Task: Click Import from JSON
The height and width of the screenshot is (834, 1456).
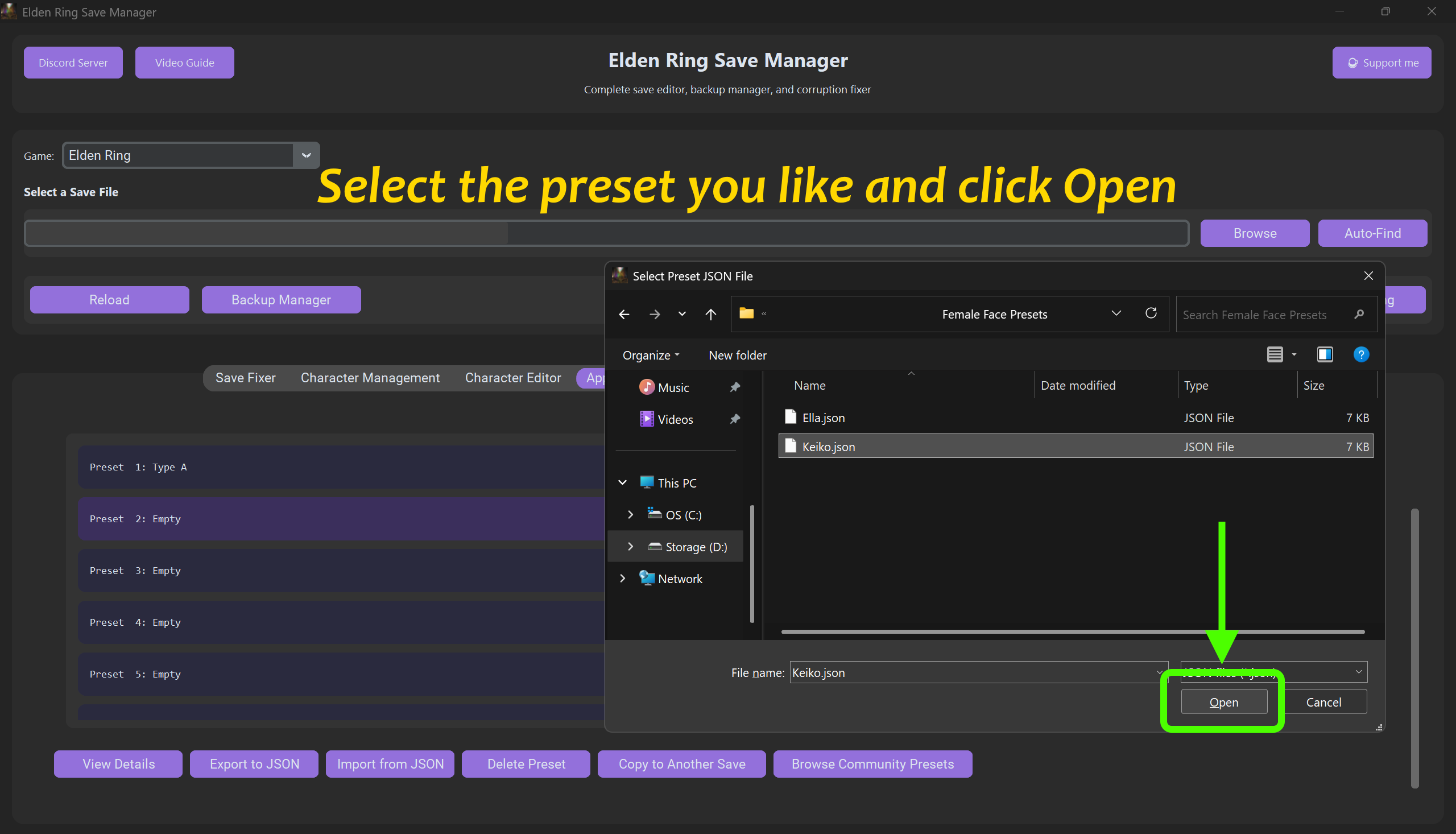Action: 390,764
